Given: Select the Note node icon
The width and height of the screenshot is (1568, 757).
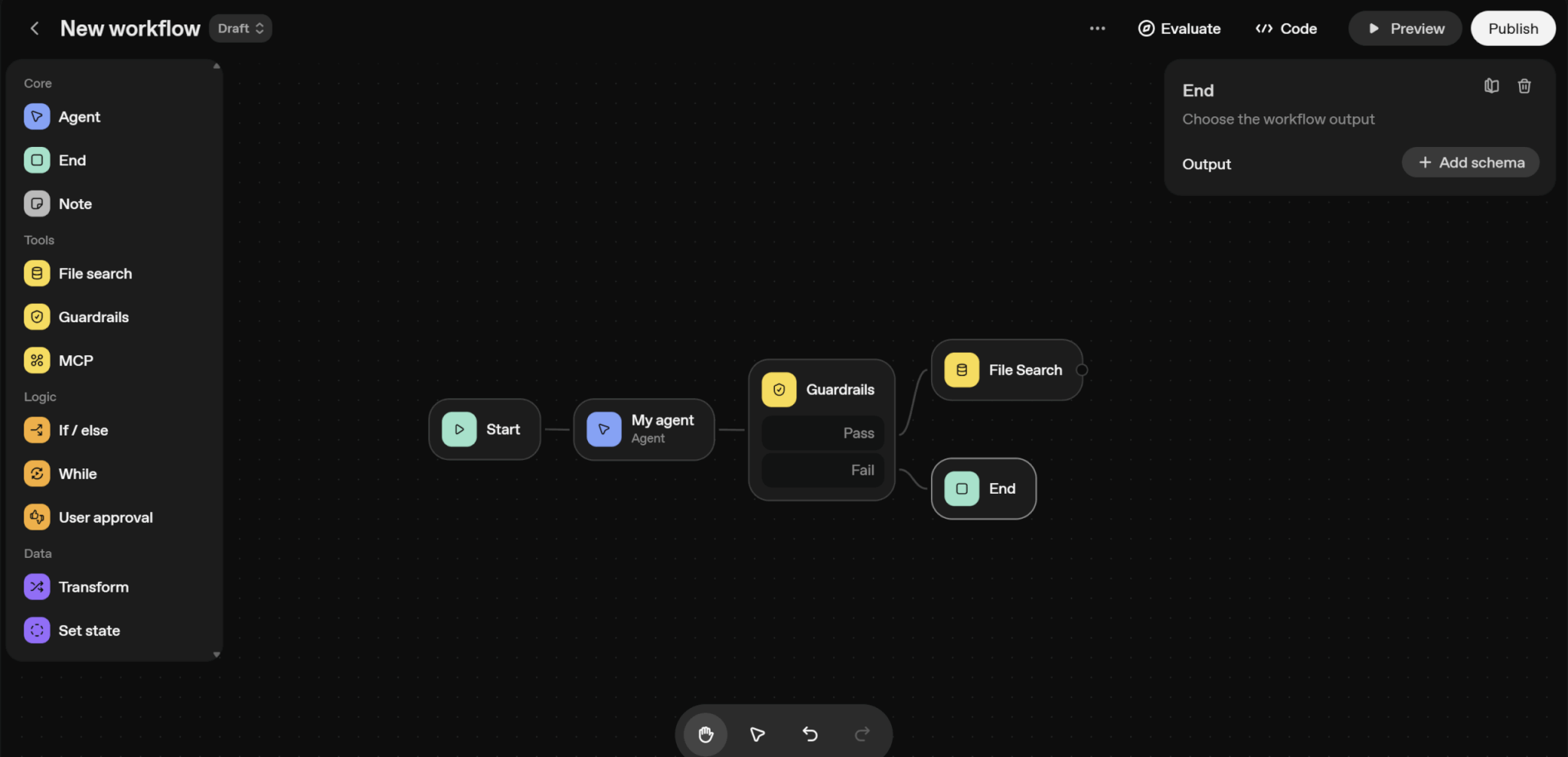Looking at the screenshot, I should (x=37, y=204).
